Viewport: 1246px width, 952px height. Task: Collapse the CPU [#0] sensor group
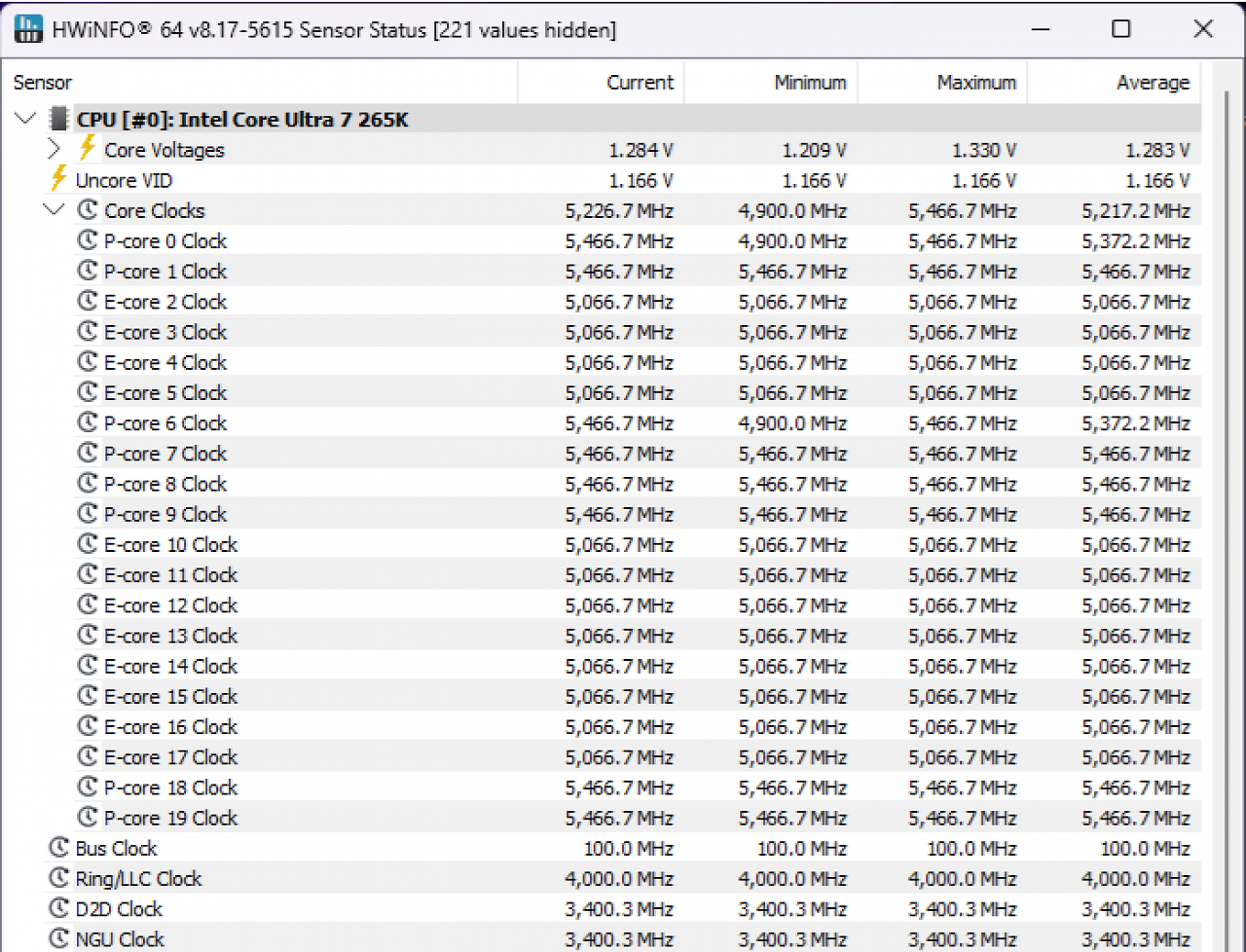[26, 119]
